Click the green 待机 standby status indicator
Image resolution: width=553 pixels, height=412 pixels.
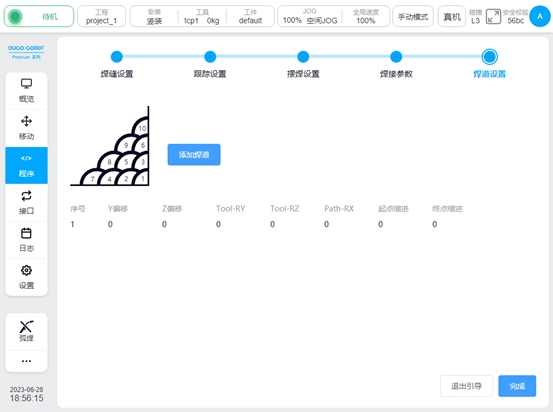pyautogui.click(x=39, y=16)
